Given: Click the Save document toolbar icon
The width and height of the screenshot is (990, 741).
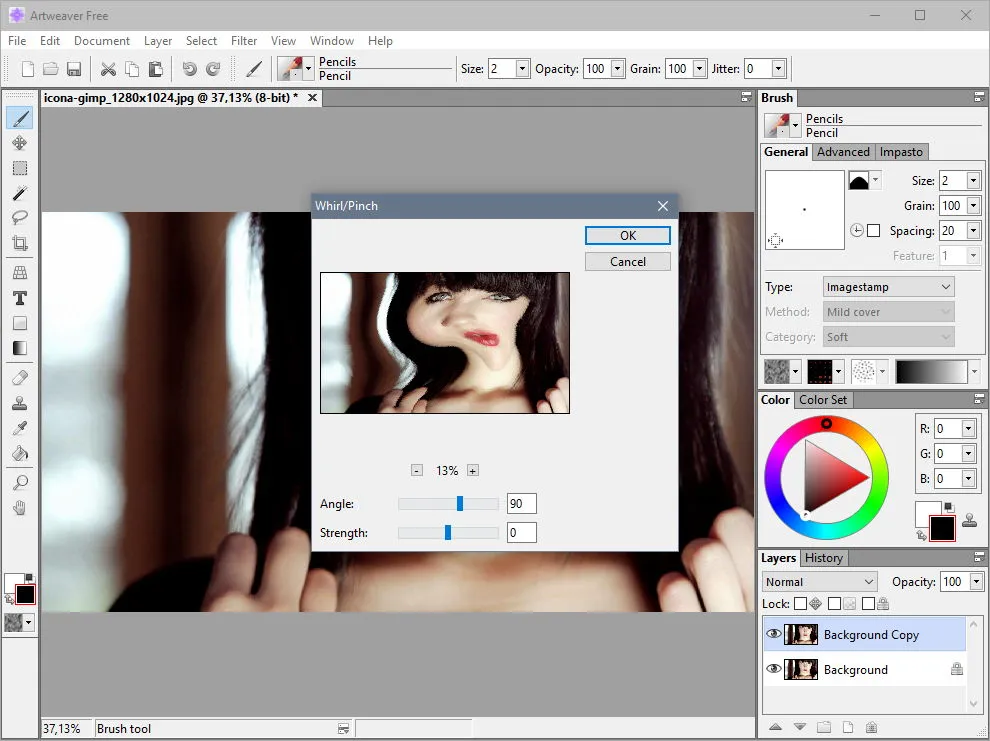Looking at the screenshot, I should (74, 69).
